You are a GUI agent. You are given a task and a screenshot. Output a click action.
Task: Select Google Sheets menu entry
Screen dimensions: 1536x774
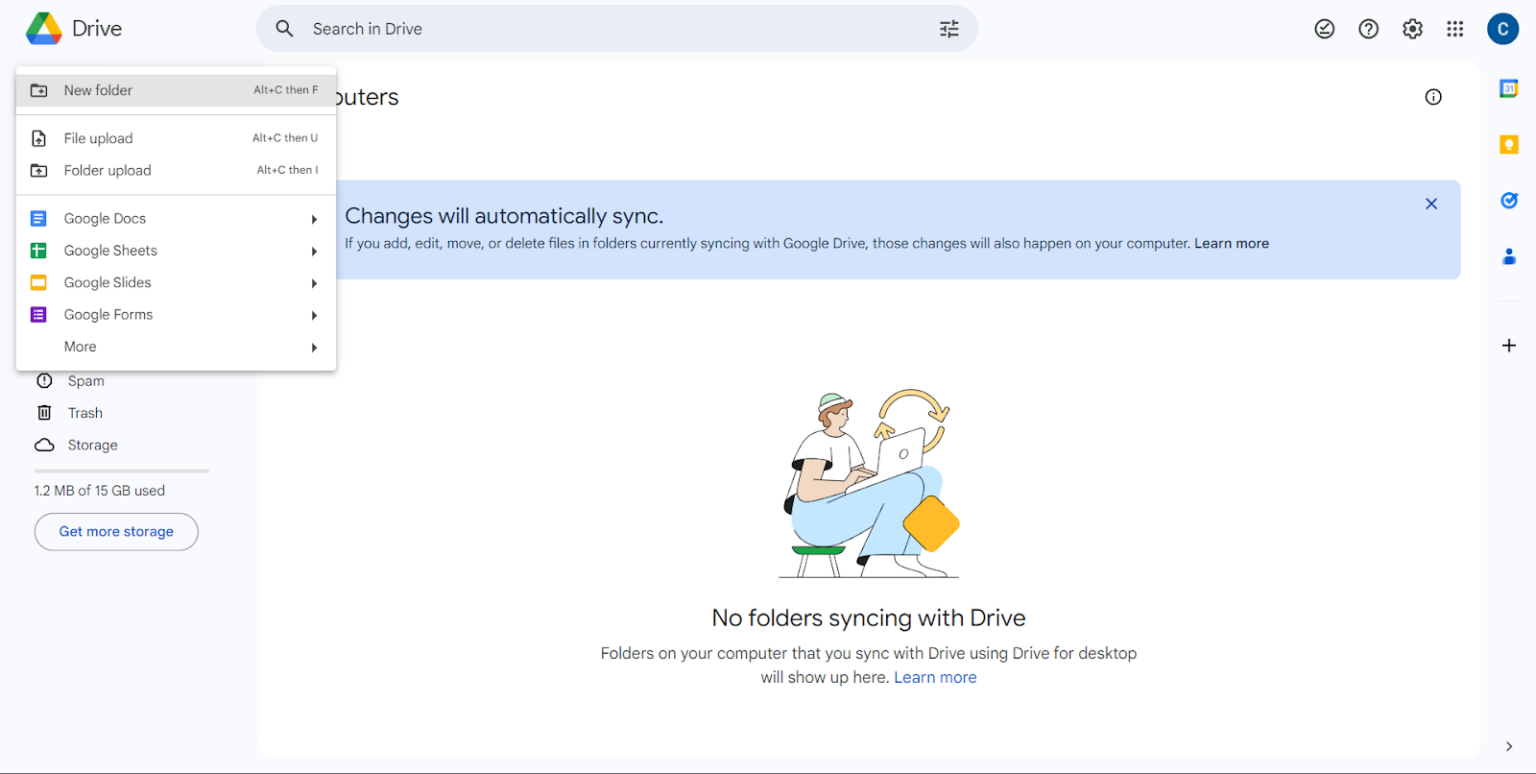(x=176, y=250)
